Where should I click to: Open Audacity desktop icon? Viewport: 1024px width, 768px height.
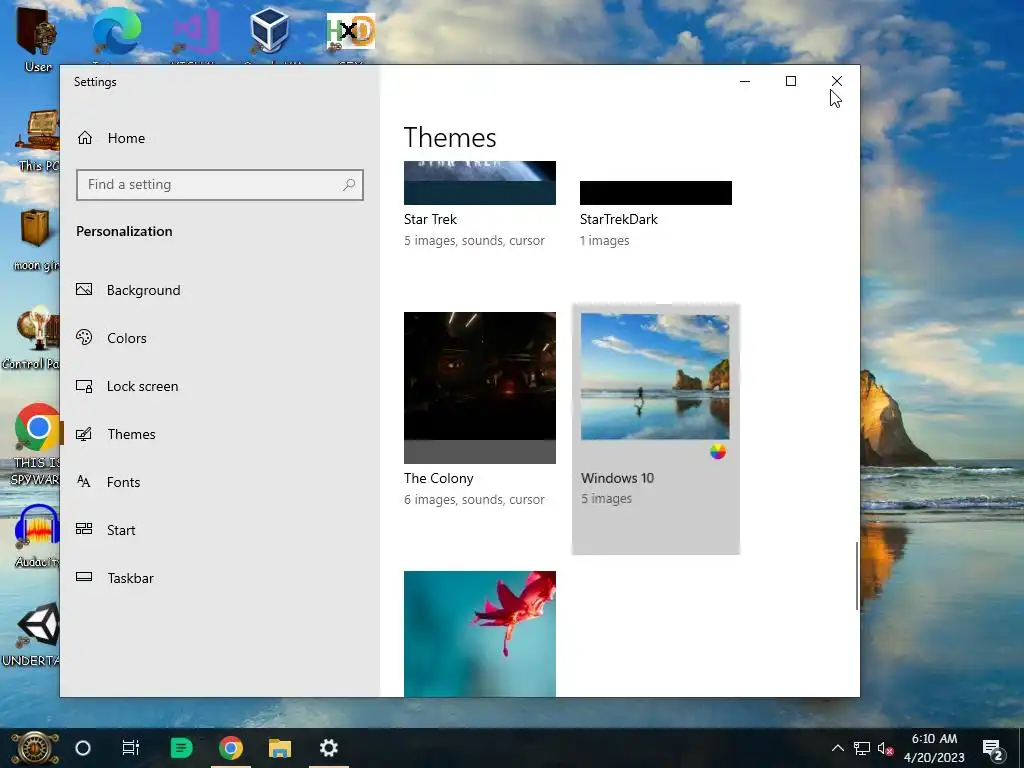[x=37, y=536]
